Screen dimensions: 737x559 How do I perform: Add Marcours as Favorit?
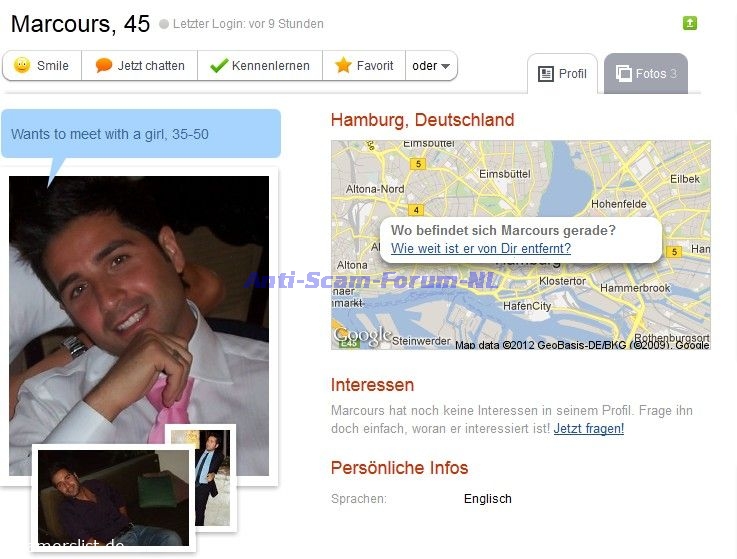click(x=364, y=65)
